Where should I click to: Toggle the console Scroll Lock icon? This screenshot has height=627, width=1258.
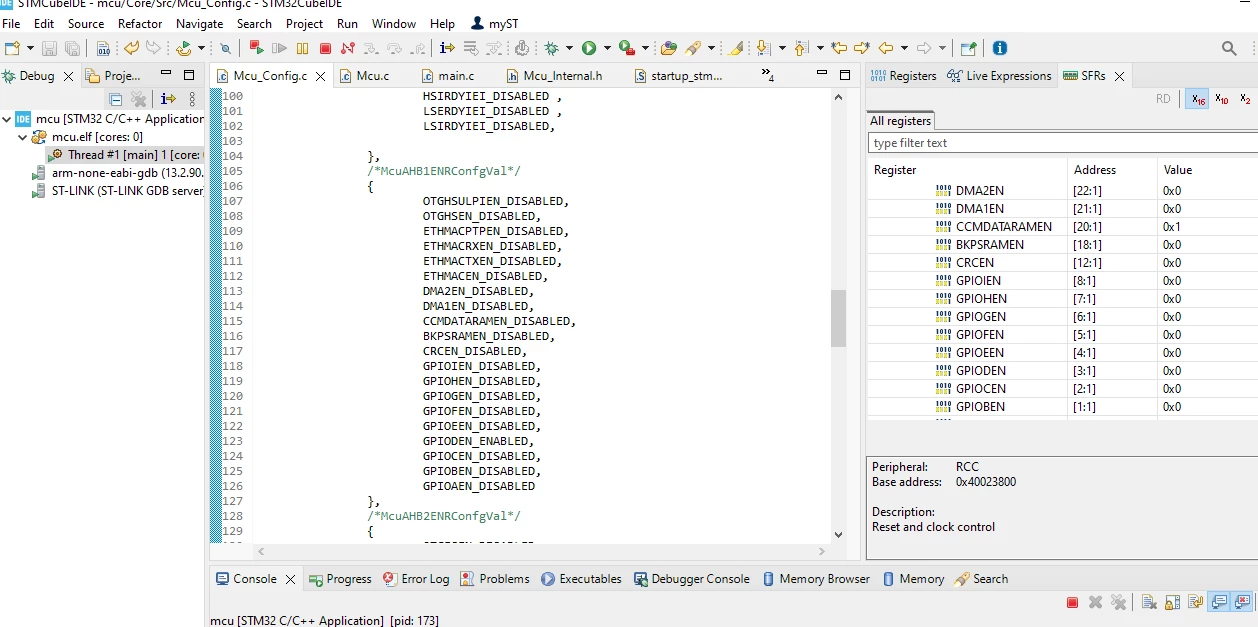[x=1172, y=602]
